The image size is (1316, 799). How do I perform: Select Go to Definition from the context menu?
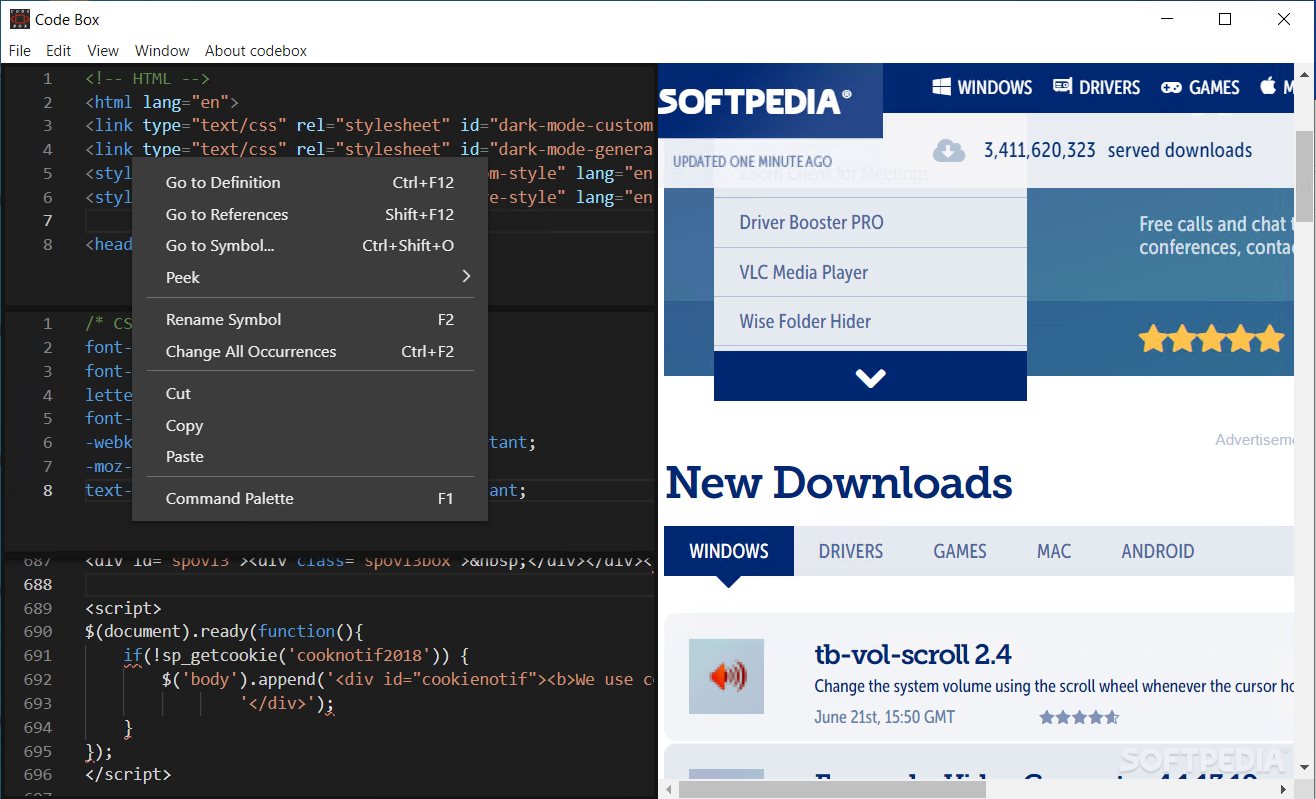pyautogui.click(x=222, y=182)
